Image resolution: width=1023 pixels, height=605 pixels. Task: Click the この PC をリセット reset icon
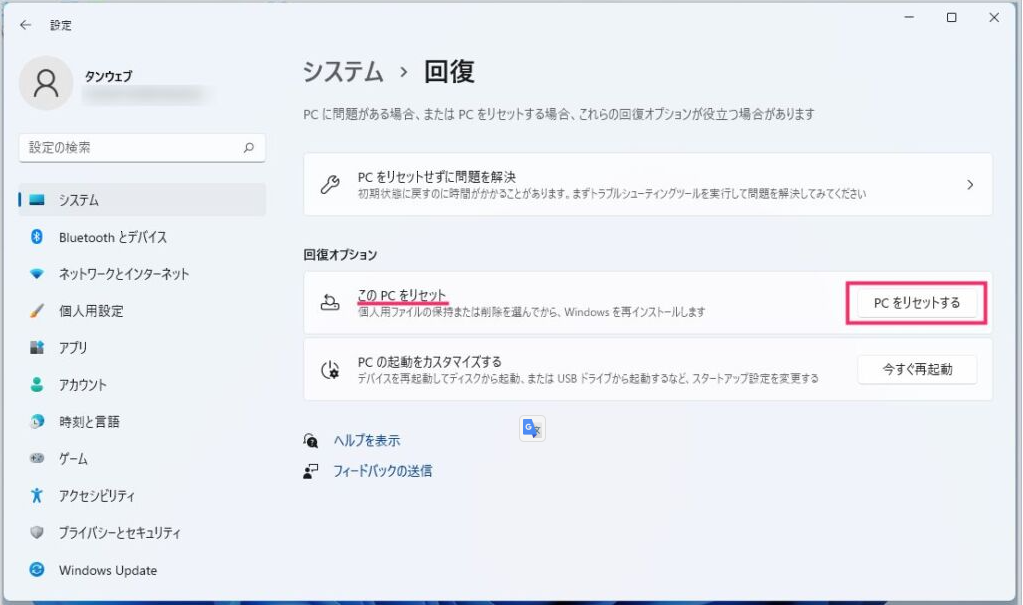tap(330, 303)
